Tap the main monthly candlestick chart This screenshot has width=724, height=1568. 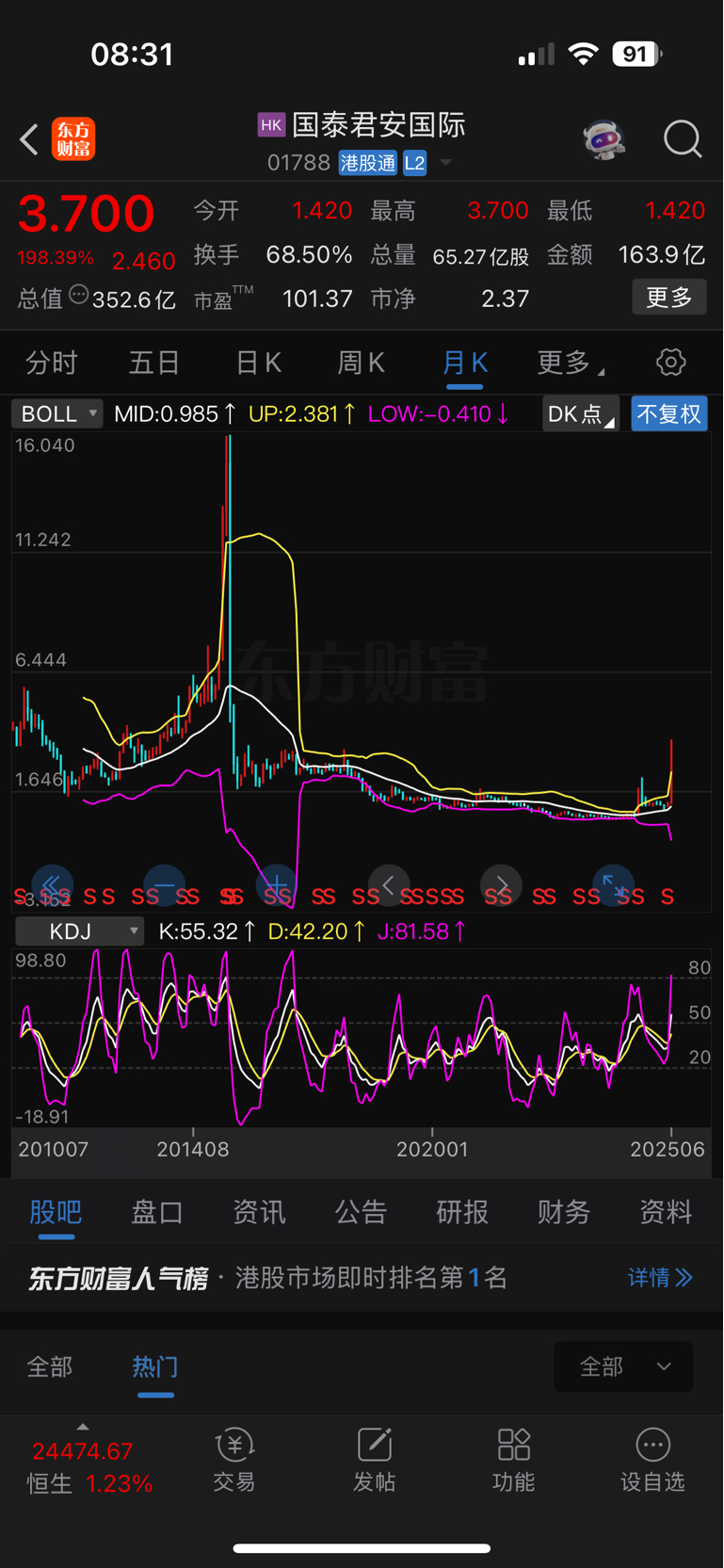point(362,672)
